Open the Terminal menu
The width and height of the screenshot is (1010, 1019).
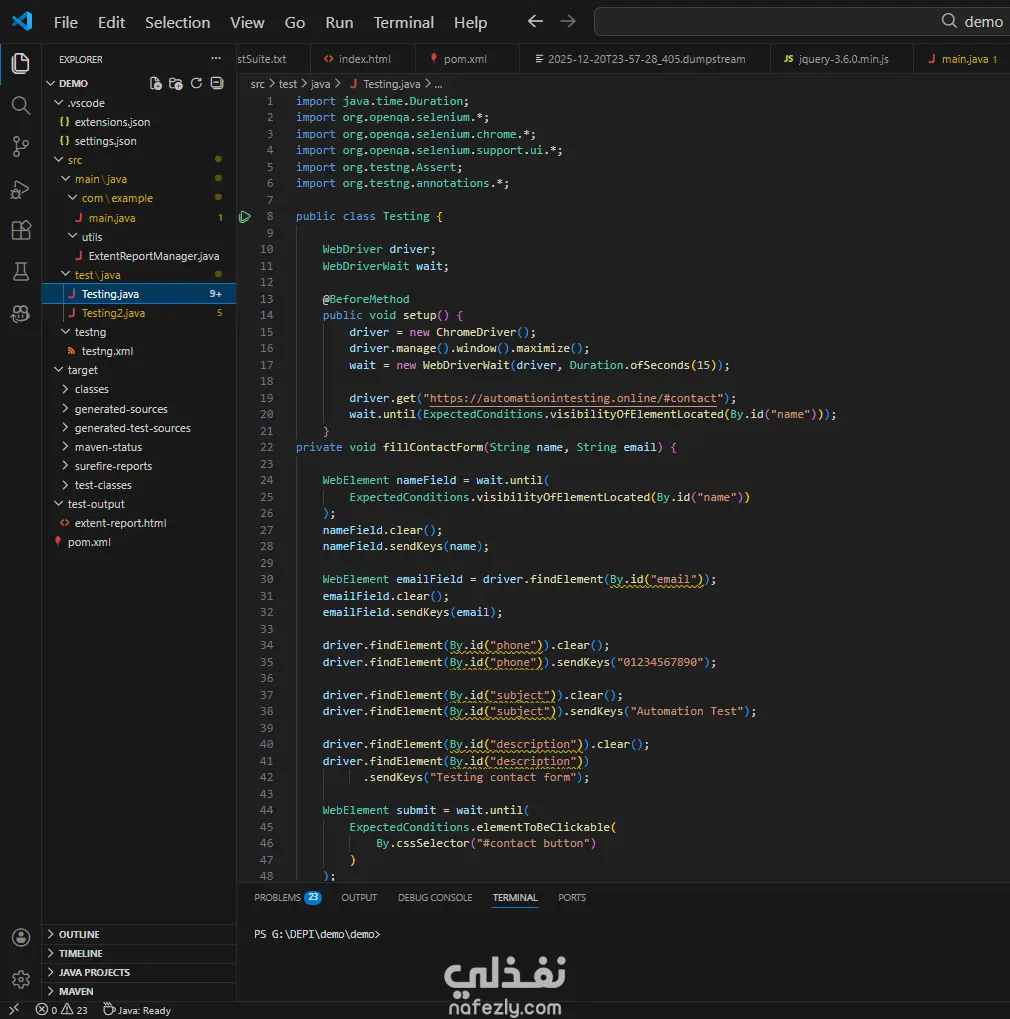[404, 22]
